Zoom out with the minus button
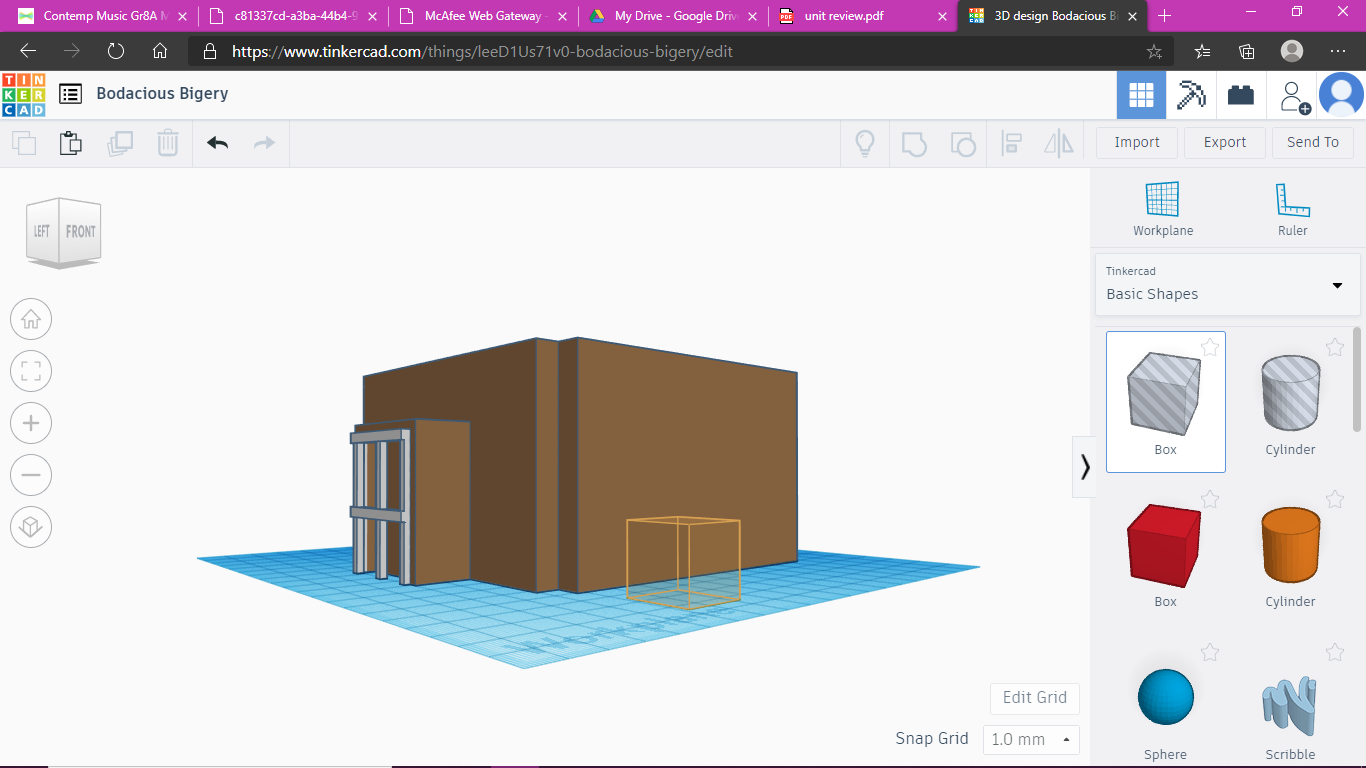This screenshot has width=1366, height=768. click(x=31, y=476)
